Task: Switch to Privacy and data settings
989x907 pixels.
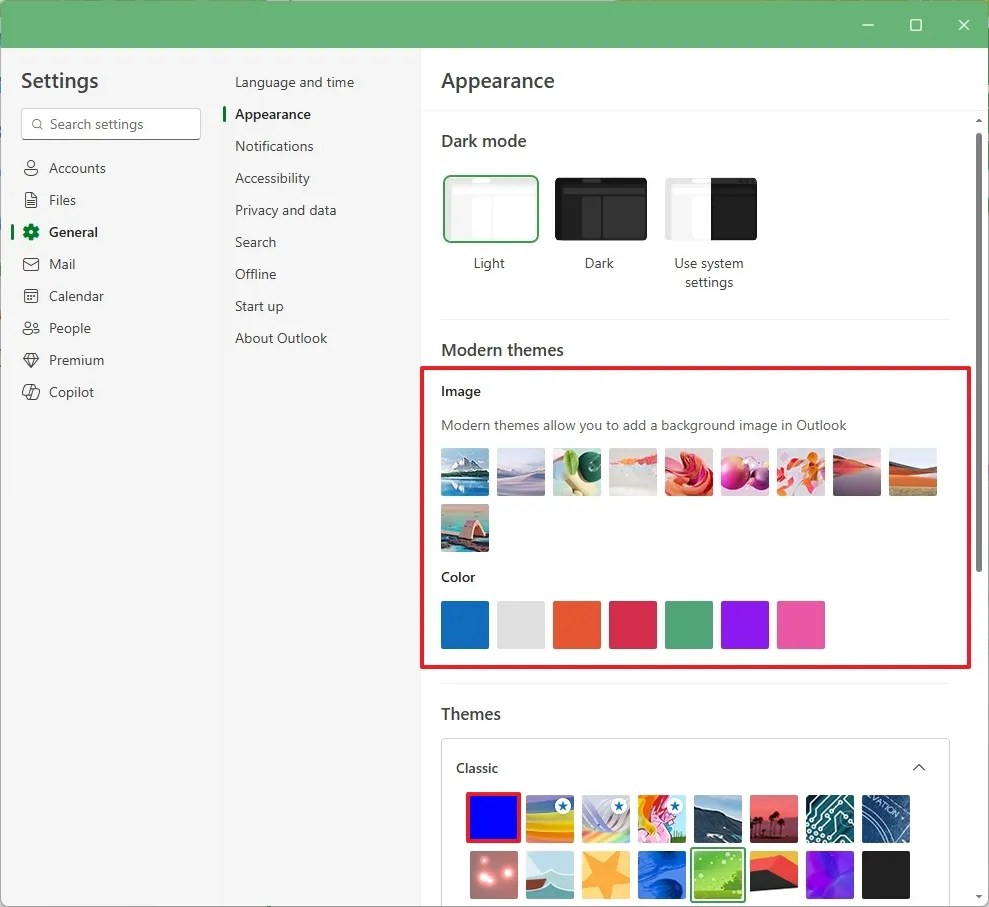Action: [285, 210]
